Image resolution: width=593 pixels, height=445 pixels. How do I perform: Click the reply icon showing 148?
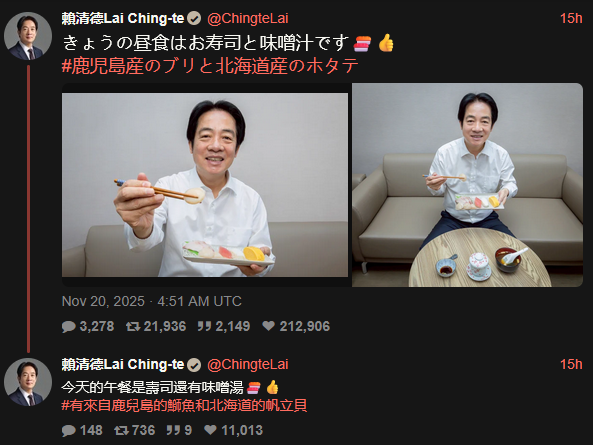point(69,430)
